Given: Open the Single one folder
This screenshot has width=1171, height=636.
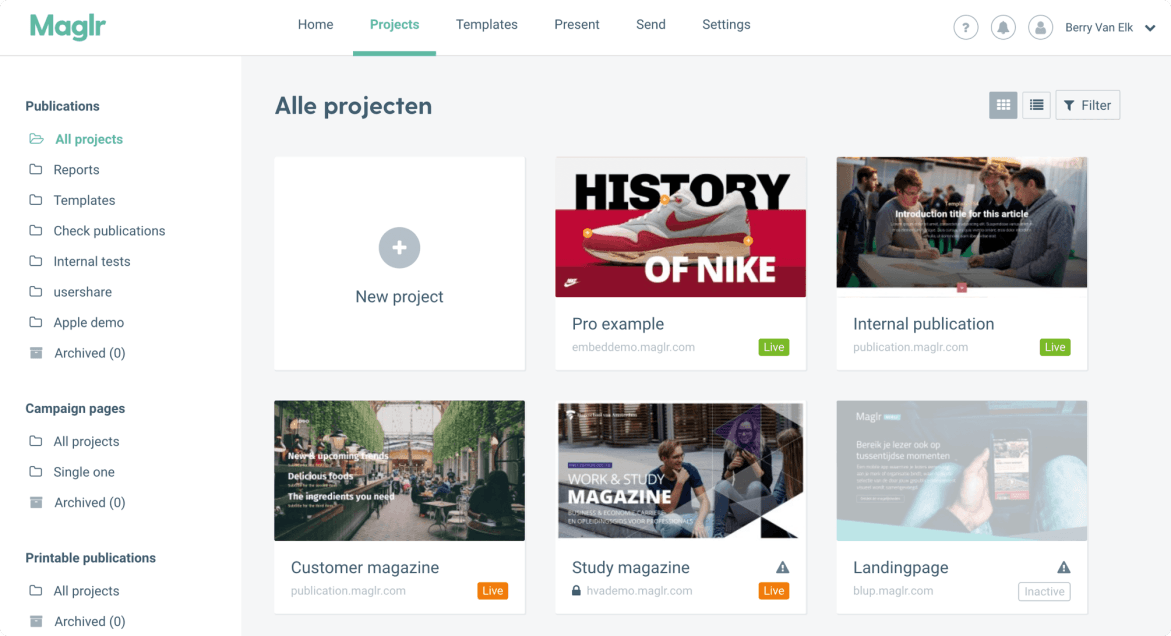Looking at the screenshot, I should [x=84, y=472].
